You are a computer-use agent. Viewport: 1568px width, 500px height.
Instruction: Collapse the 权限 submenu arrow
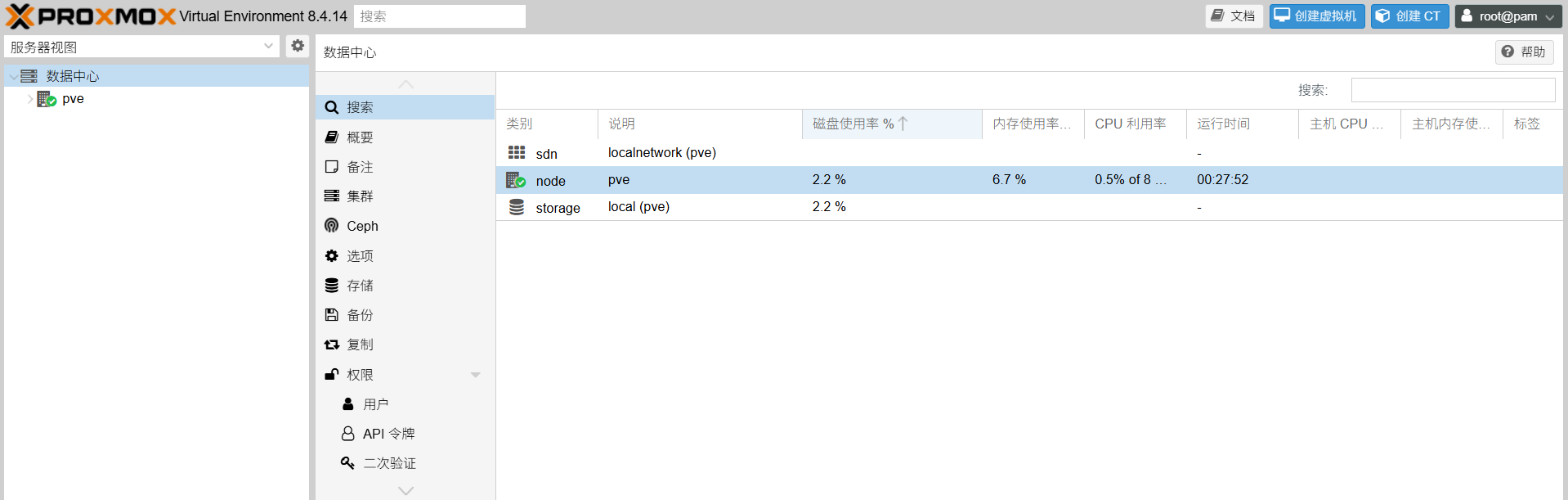click(475, 375)
